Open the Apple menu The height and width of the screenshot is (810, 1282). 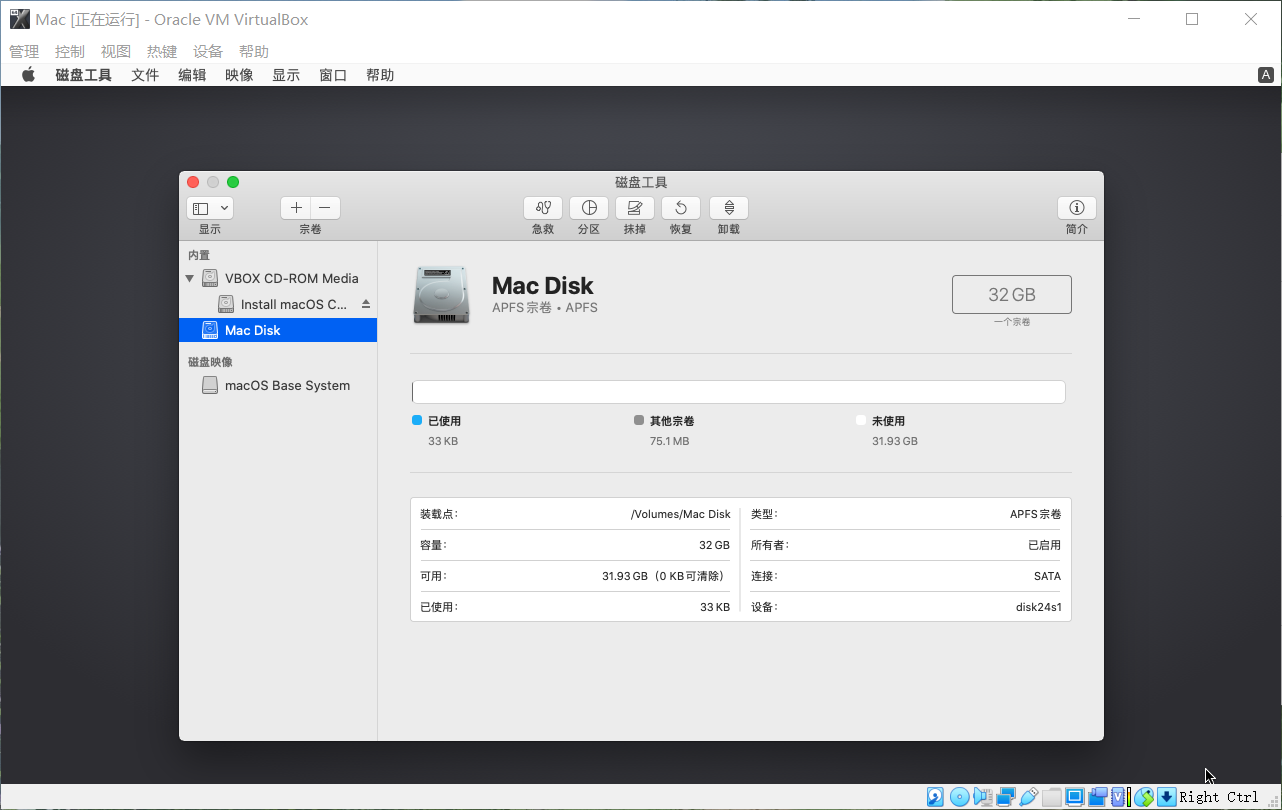click(29, 75)
